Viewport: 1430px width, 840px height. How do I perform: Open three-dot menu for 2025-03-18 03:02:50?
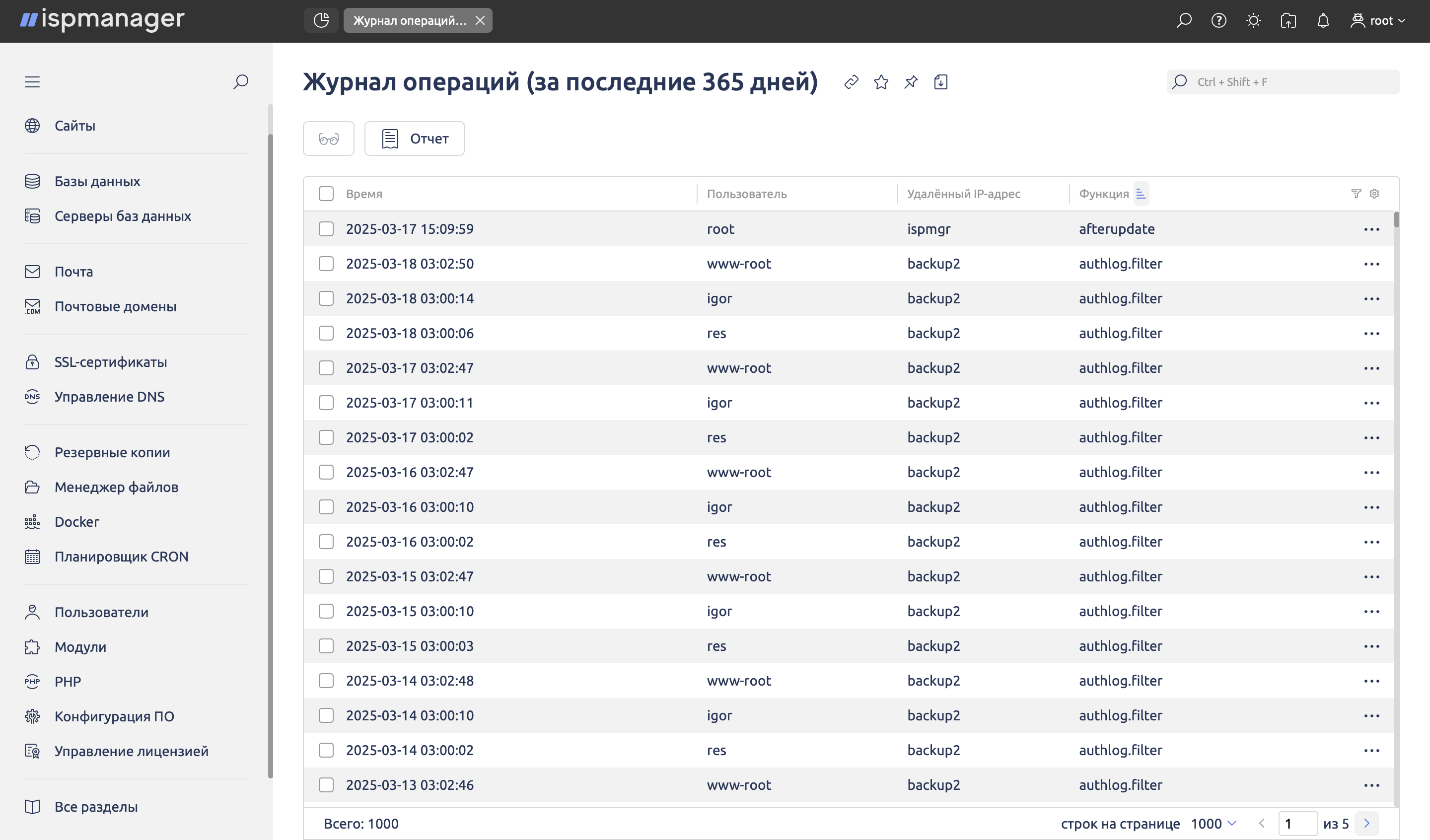point(1371,264)
